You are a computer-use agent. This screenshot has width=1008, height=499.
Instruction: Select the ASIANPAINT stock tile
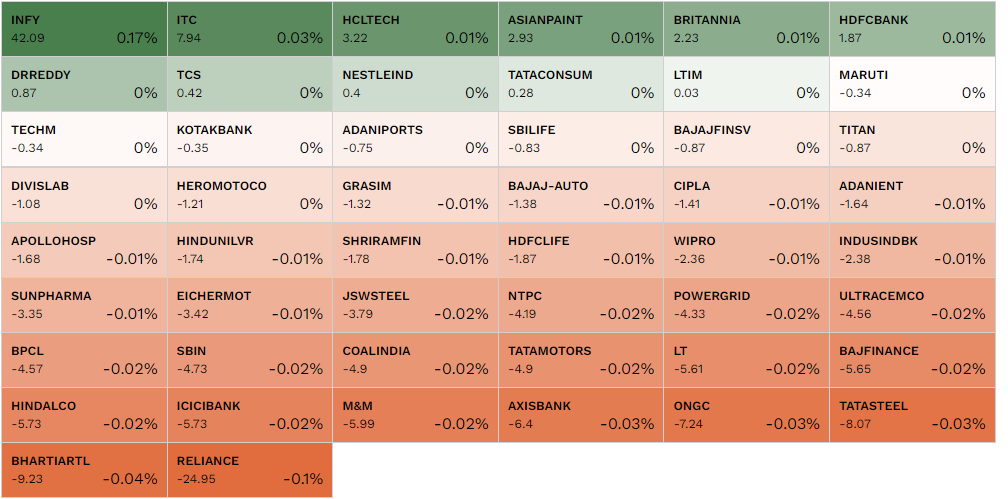click(581, 29)
